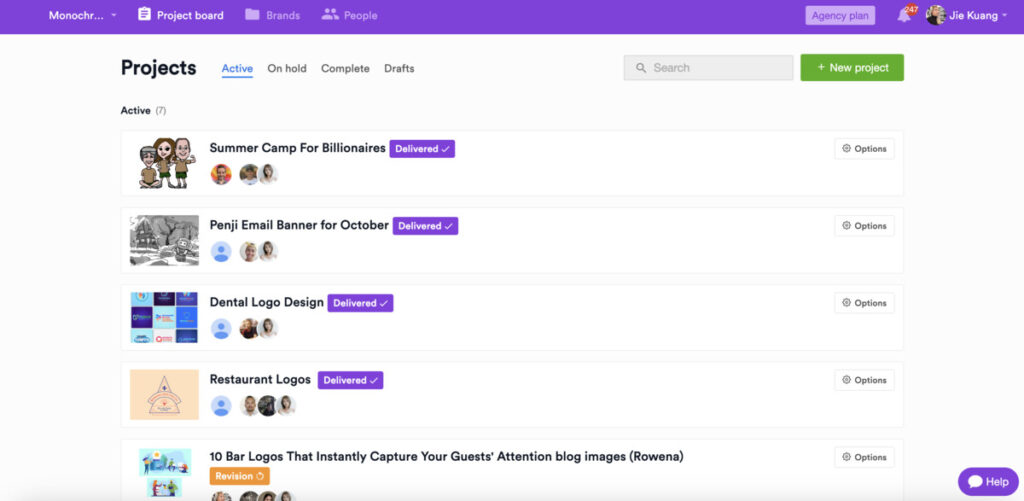Image resolution: width=1024 pixels, height=501 pixels.
Task: Click blue placeholder avatar under Dental Logo Design
Action: (221, 329)
